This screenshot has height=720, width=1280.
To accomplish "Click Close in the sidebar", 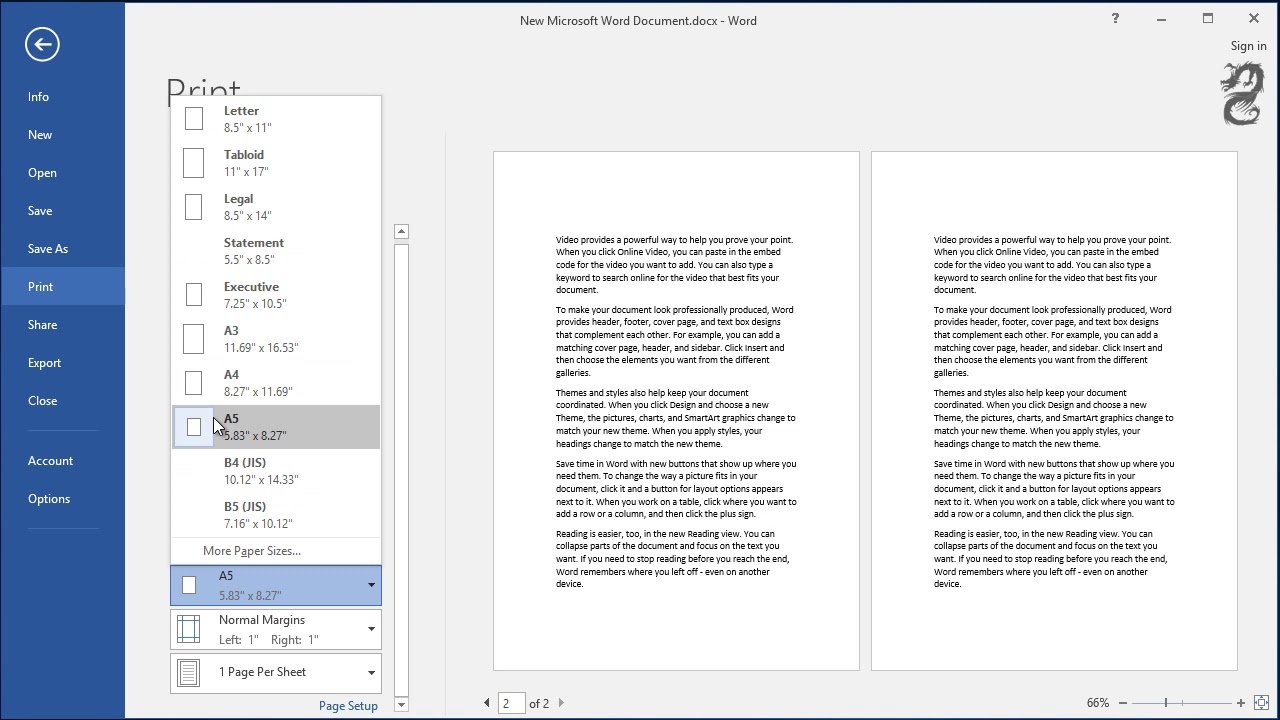I will tap(62, 401).
